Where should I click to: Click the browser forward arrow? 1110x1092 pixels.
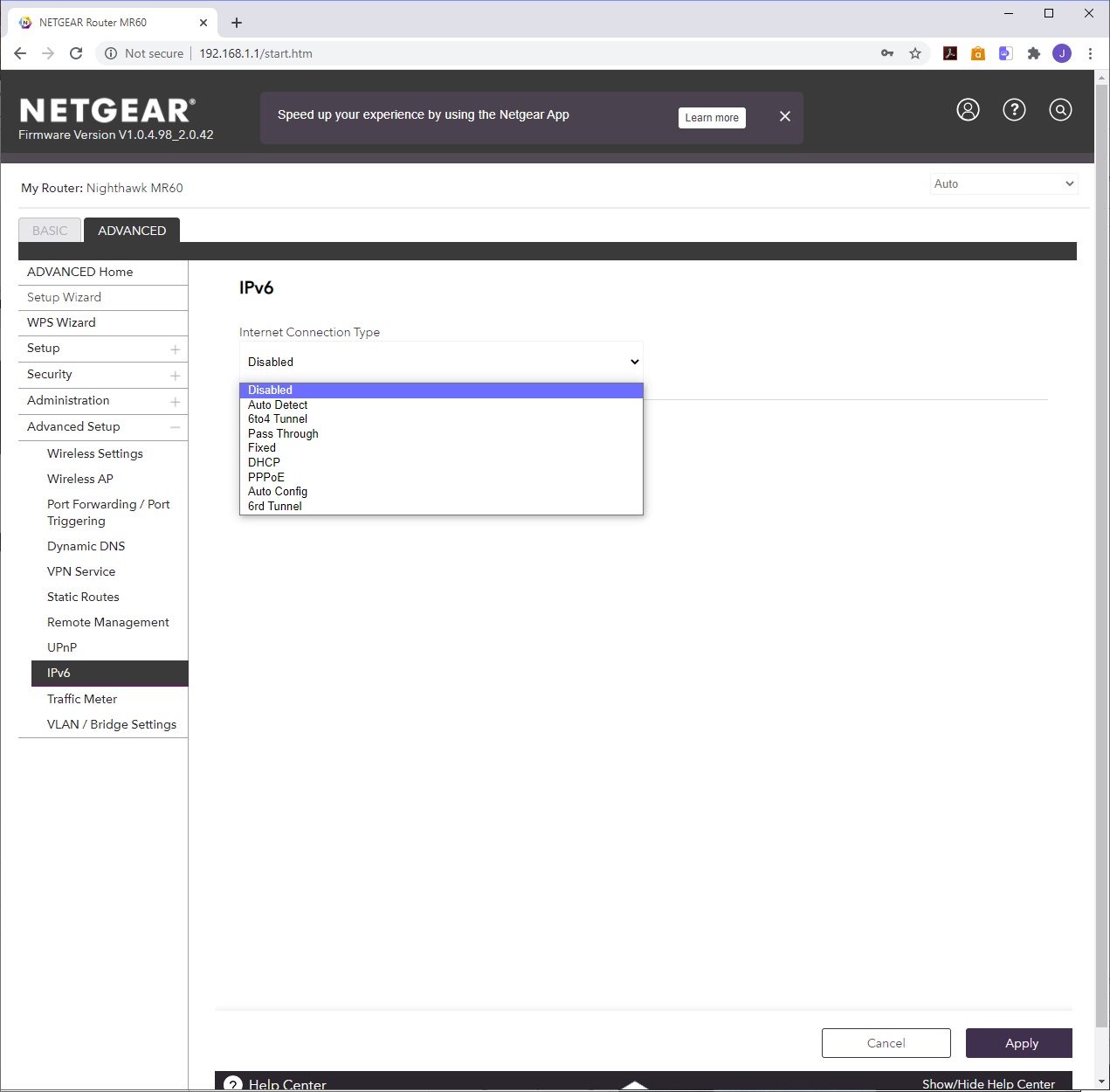click(x=48, y=53)
